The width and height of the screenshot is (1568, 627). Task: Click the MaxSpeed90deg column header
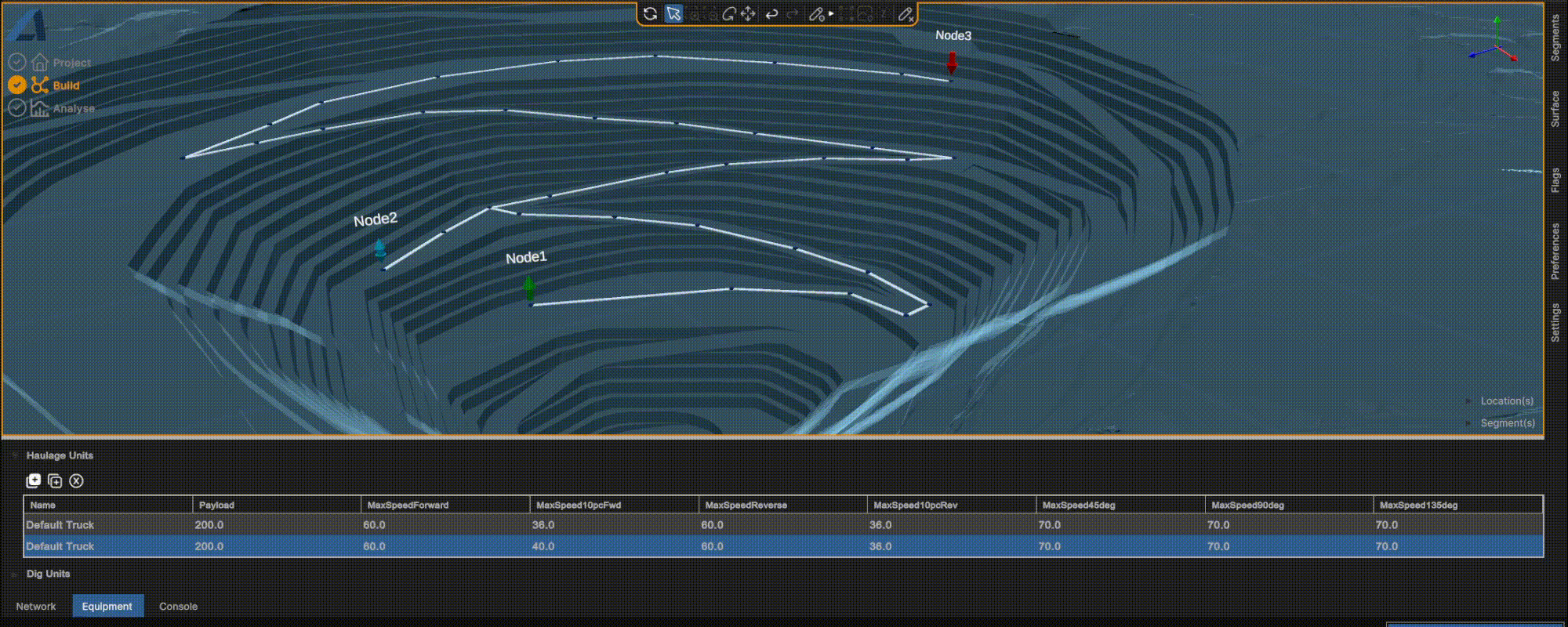1290,505
